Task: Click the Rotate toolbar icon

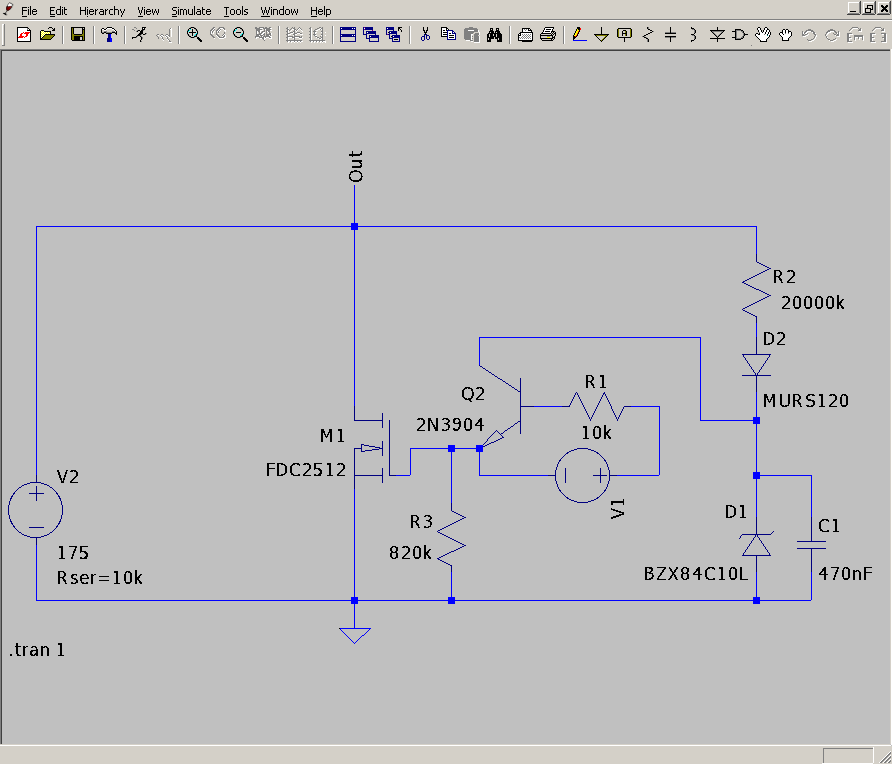Action: point(855,35)
